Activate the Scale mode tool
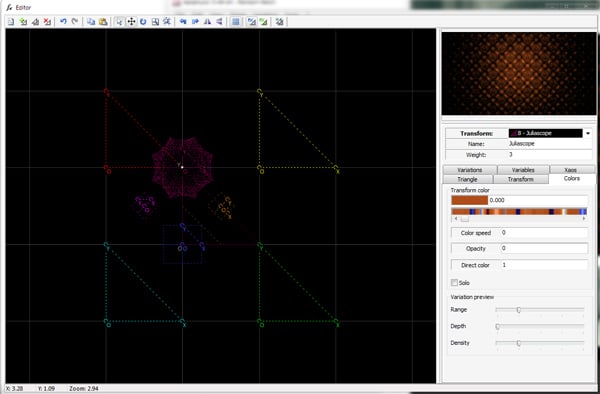The width and height of the screenshot is (600, 394). [155, 22]
